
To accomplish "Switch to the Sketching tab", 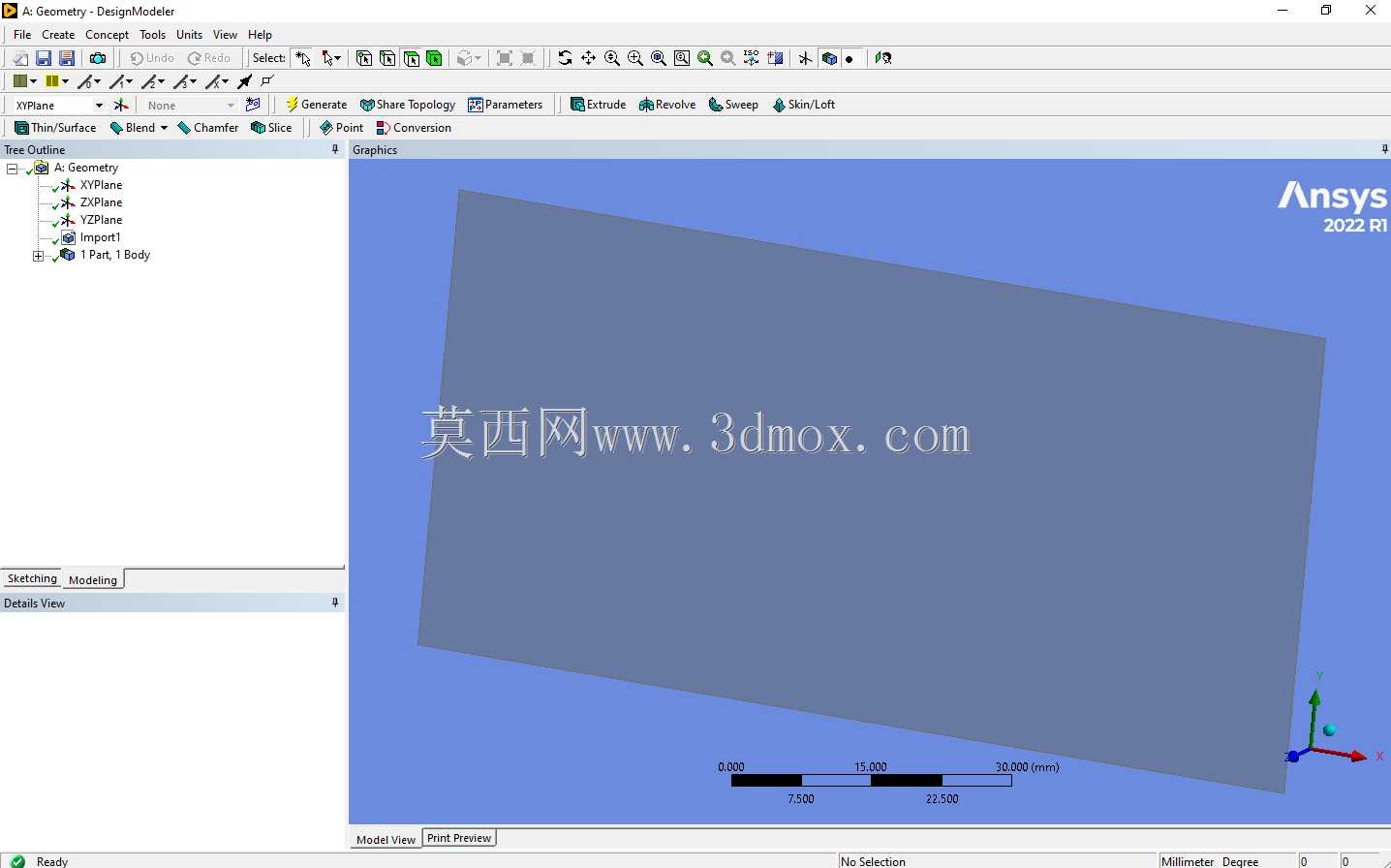I will (32, 578).
